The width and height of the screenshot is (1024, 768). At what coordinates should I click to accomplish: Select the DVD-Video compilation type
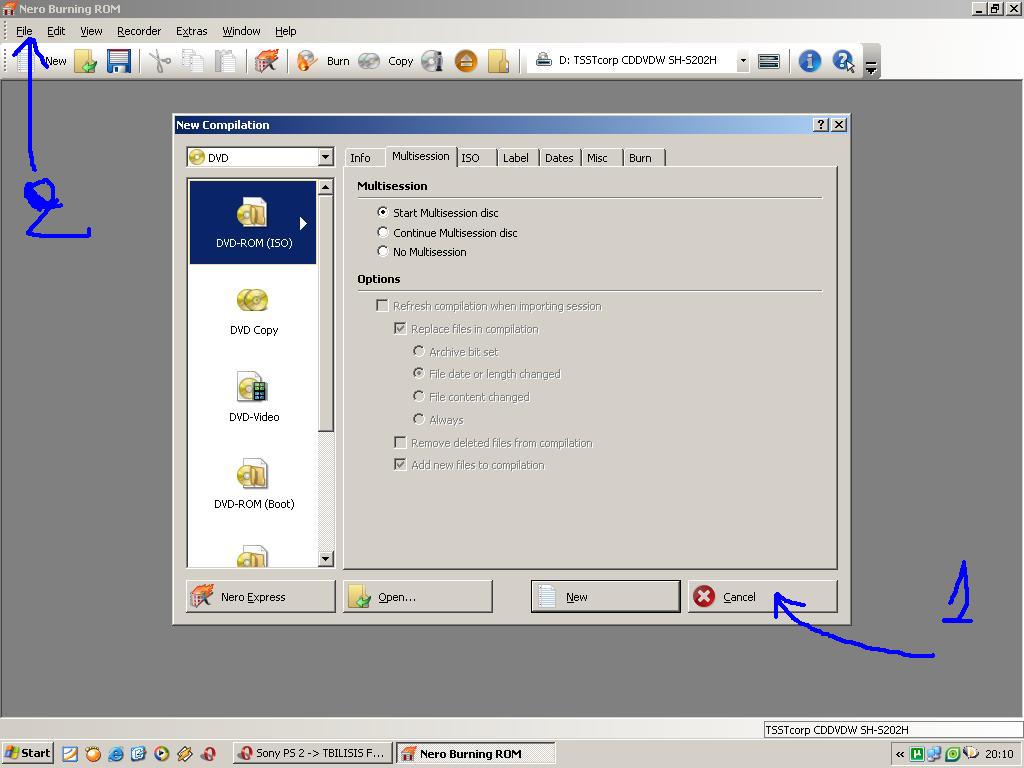[x=253, y=397]
